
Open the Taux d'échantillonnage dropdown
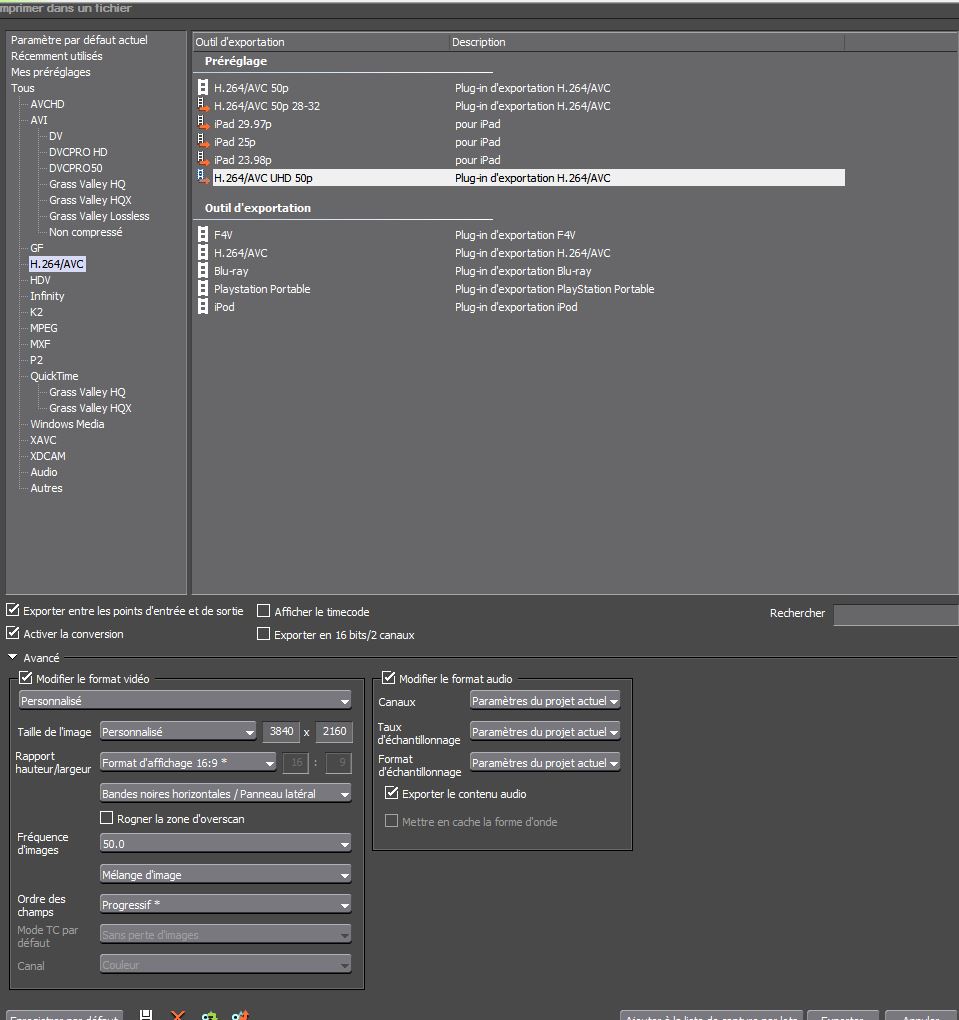(545, 732)
